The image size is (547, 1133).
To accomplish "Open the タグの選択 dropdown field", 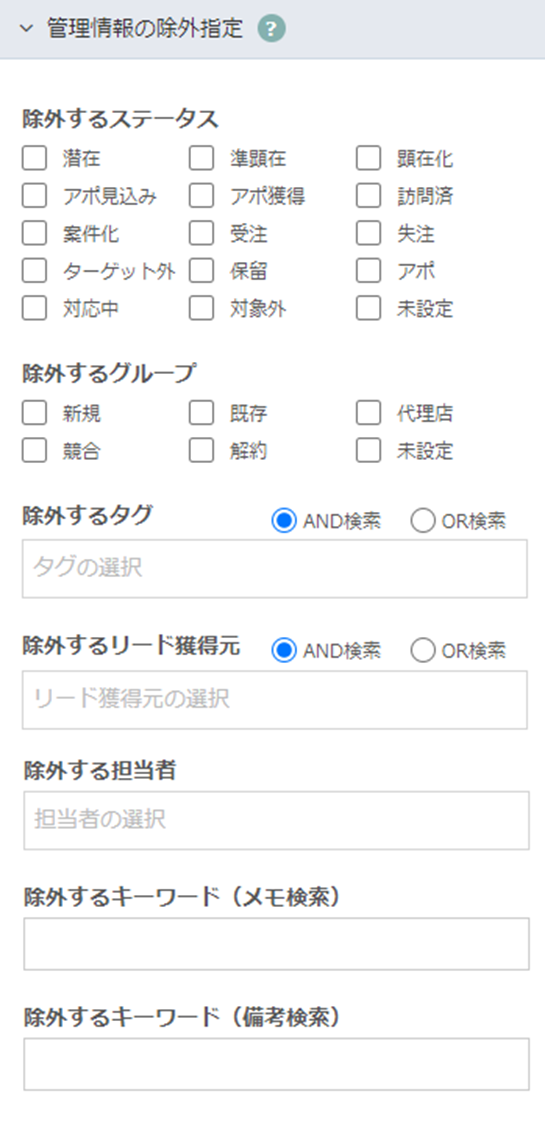I will [275, 569].
